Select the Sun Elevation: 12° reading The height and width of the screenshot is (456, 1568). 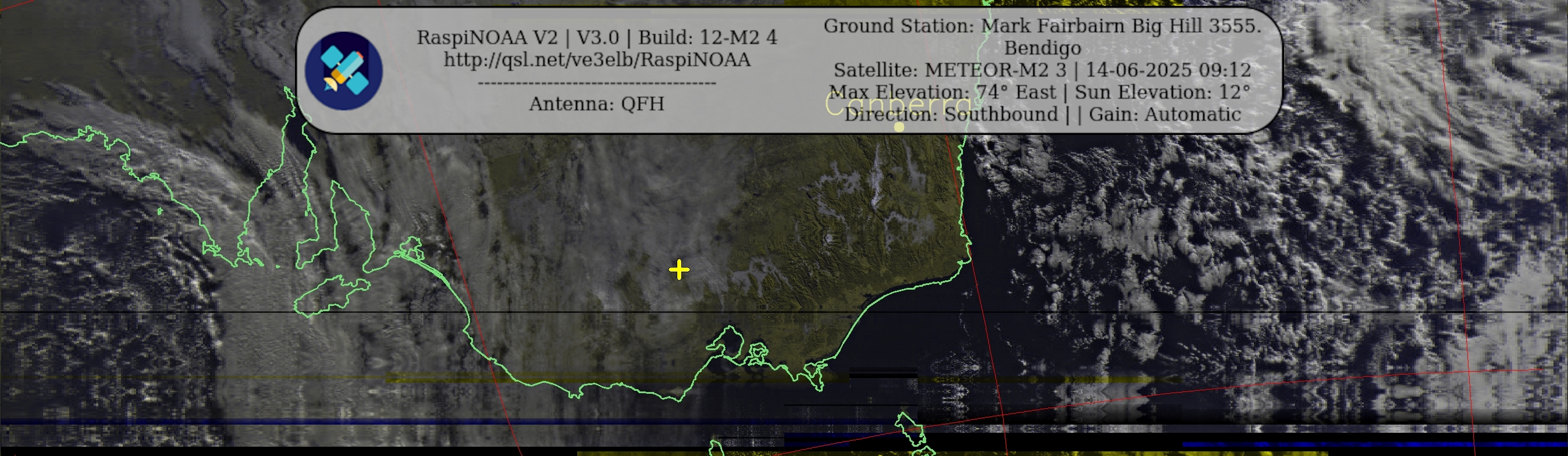1162,92
